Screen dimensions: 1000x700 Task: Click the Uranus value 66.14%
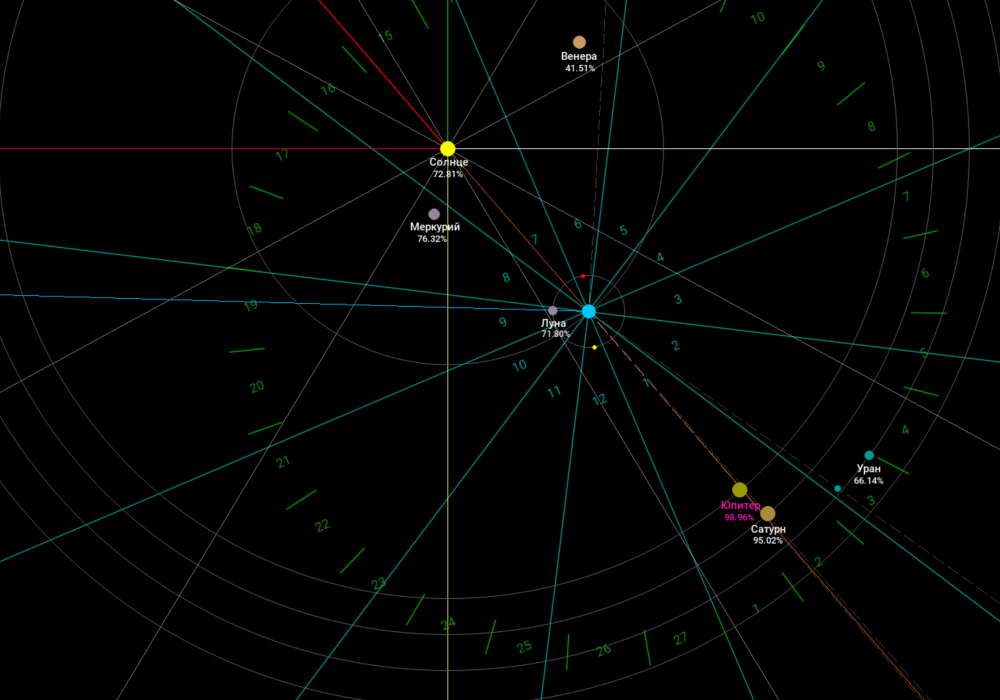pyautogui.click(x=869, y=481)
